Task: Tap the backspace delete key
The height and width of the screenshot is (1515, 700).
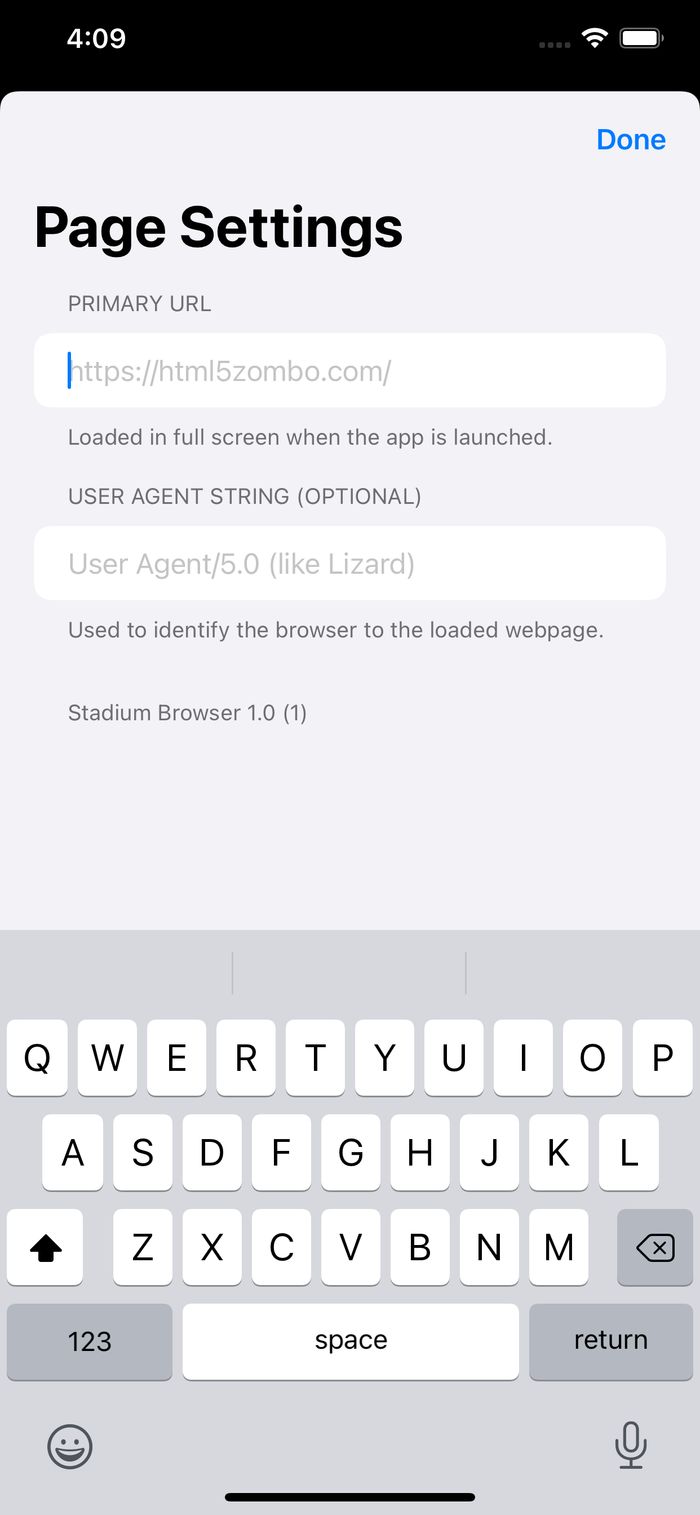Action: click(x=655, y=1247)
